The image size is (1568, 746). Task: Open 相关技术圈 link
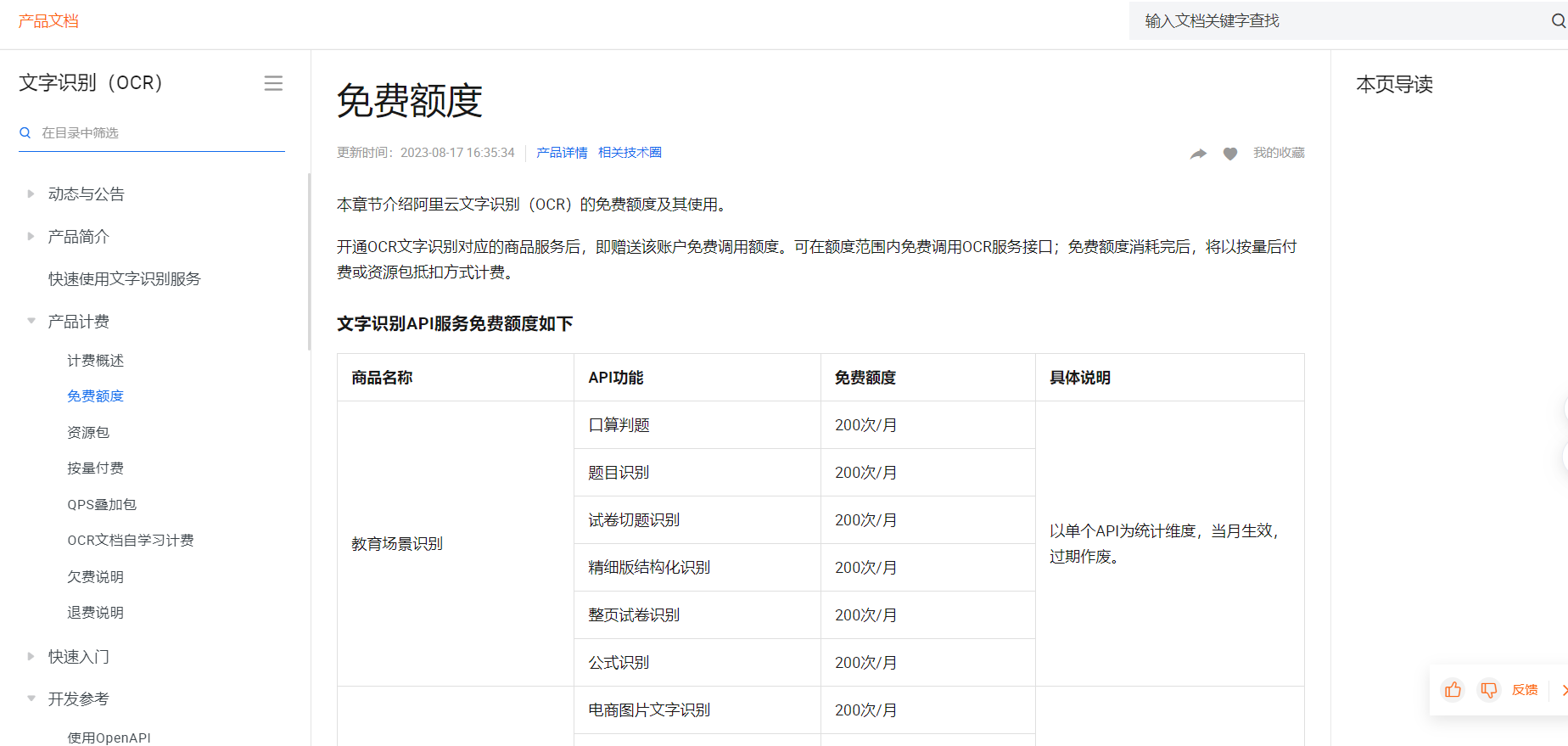(630, 153)
